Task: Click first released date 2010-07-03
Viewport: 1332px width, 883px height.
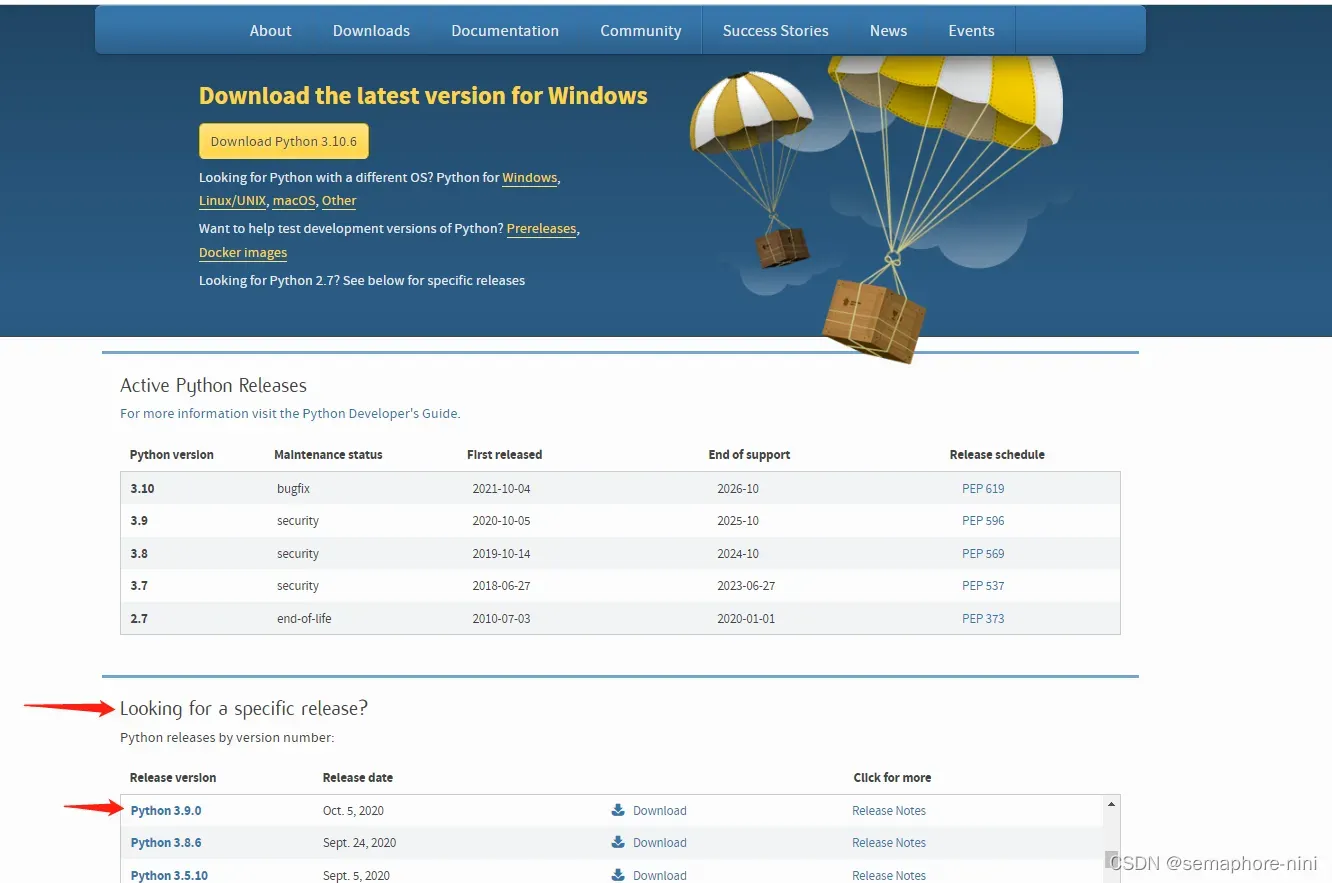Action: pyautogui.click(x=502, y=619)
